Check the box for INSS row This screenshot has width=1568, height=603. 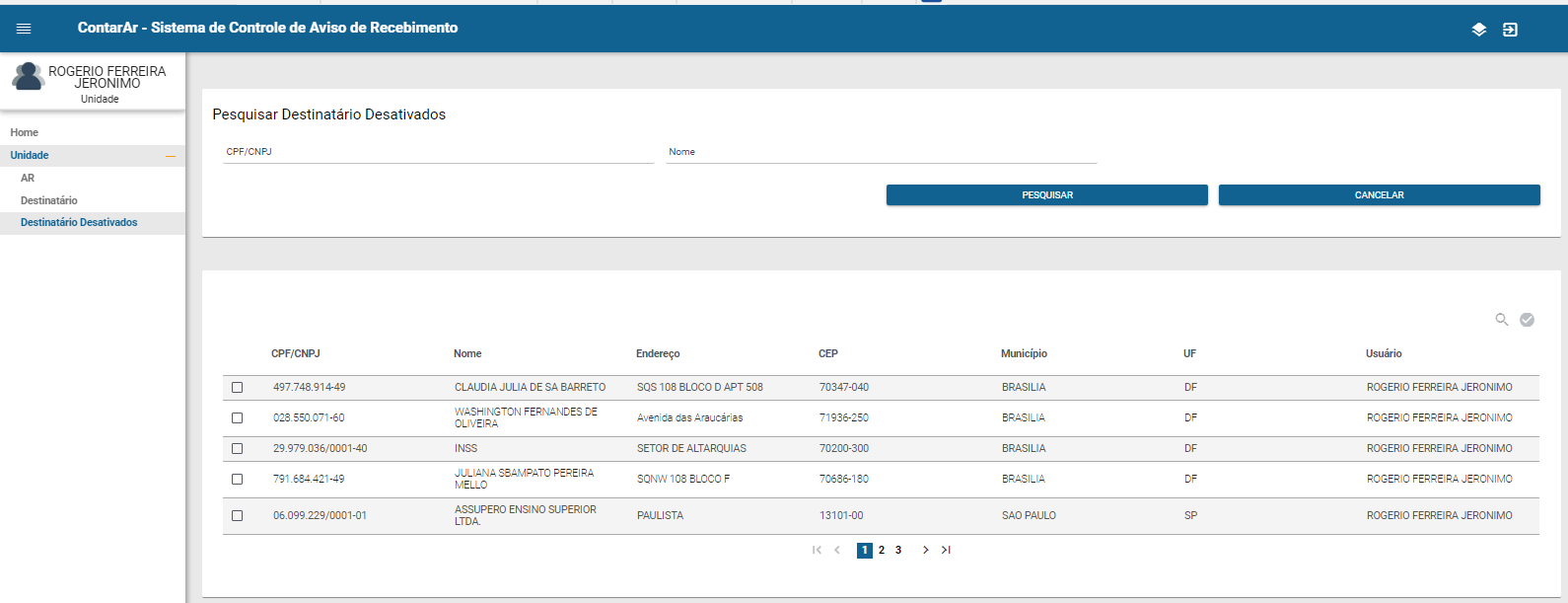click(237, 449)
